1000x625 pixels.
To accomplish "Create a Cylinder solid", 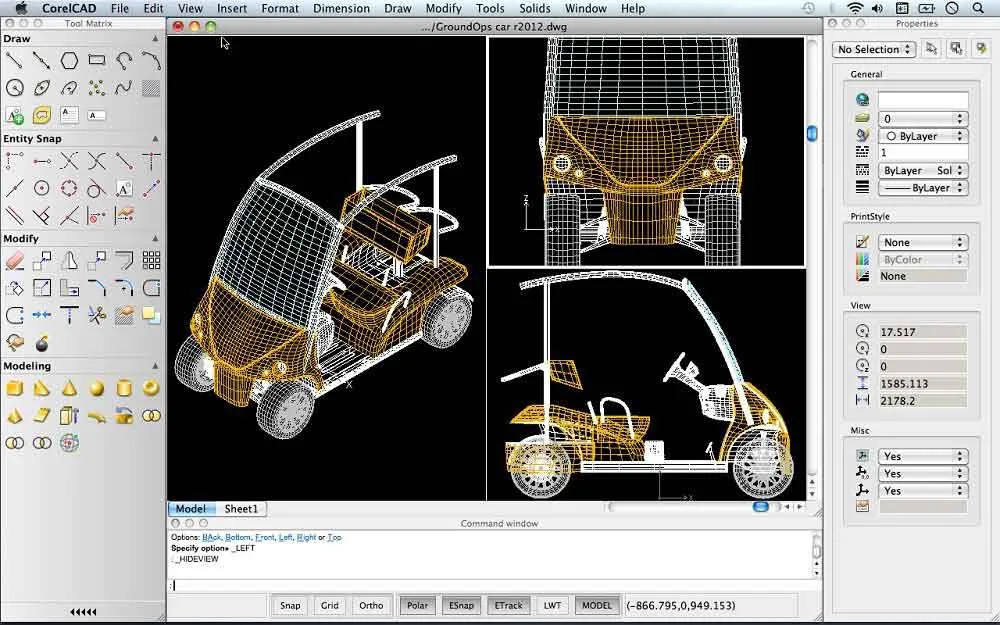I will [x=124, y=388].
